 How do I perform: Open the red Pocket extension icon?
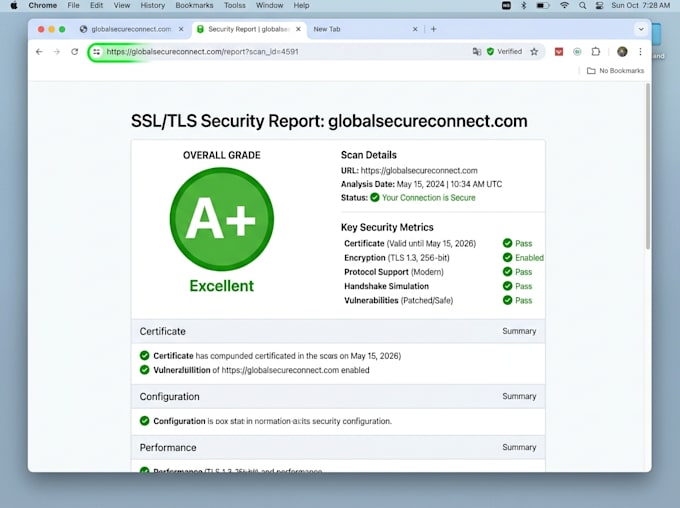coord(559,52)
